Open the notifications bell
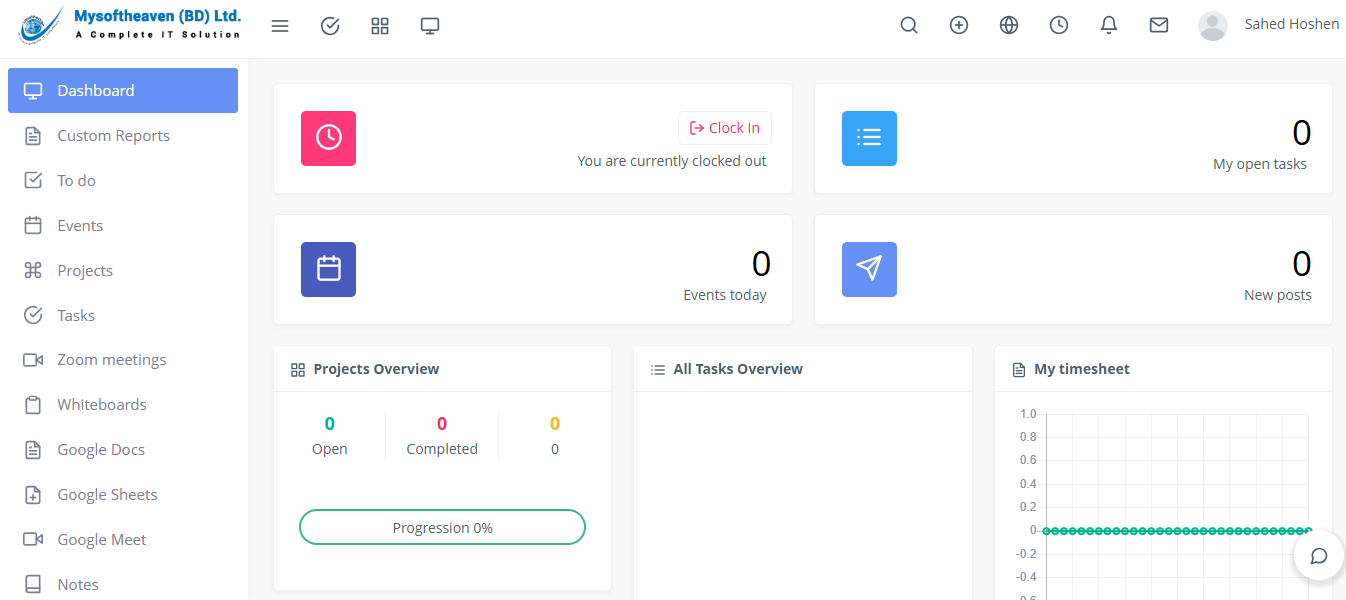The image size is (1346, 600). (x=1109, y=26)
